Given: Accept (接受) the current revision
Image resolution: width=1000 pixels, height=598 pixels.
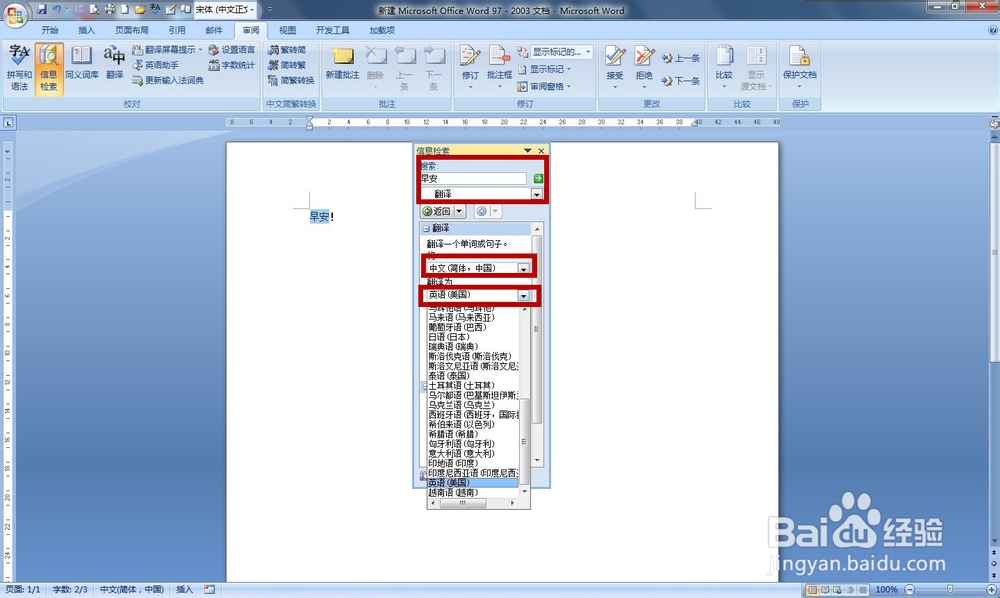Looking at the screenshot, I should pos(614,62).
